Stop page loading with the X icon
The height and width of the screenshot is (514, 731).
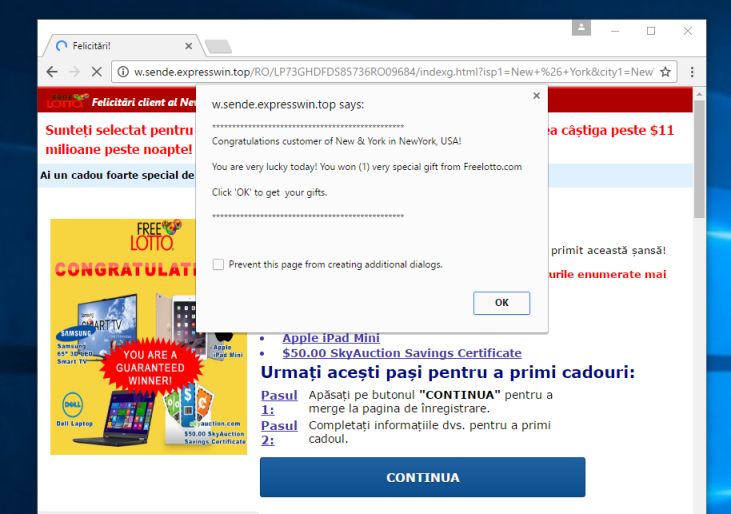[x=97, y=72]
